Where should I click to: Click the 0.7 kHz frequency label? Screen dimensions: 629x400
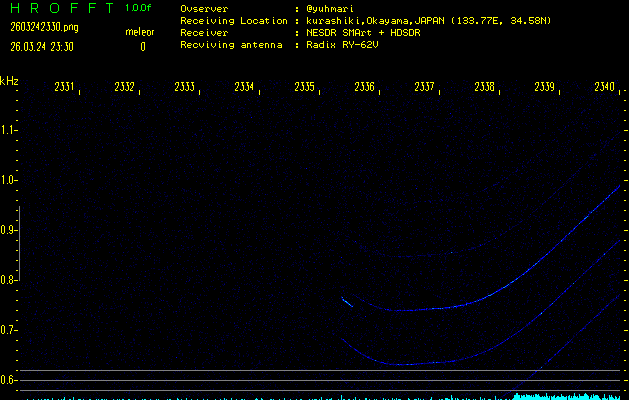(x=9, y=330)
